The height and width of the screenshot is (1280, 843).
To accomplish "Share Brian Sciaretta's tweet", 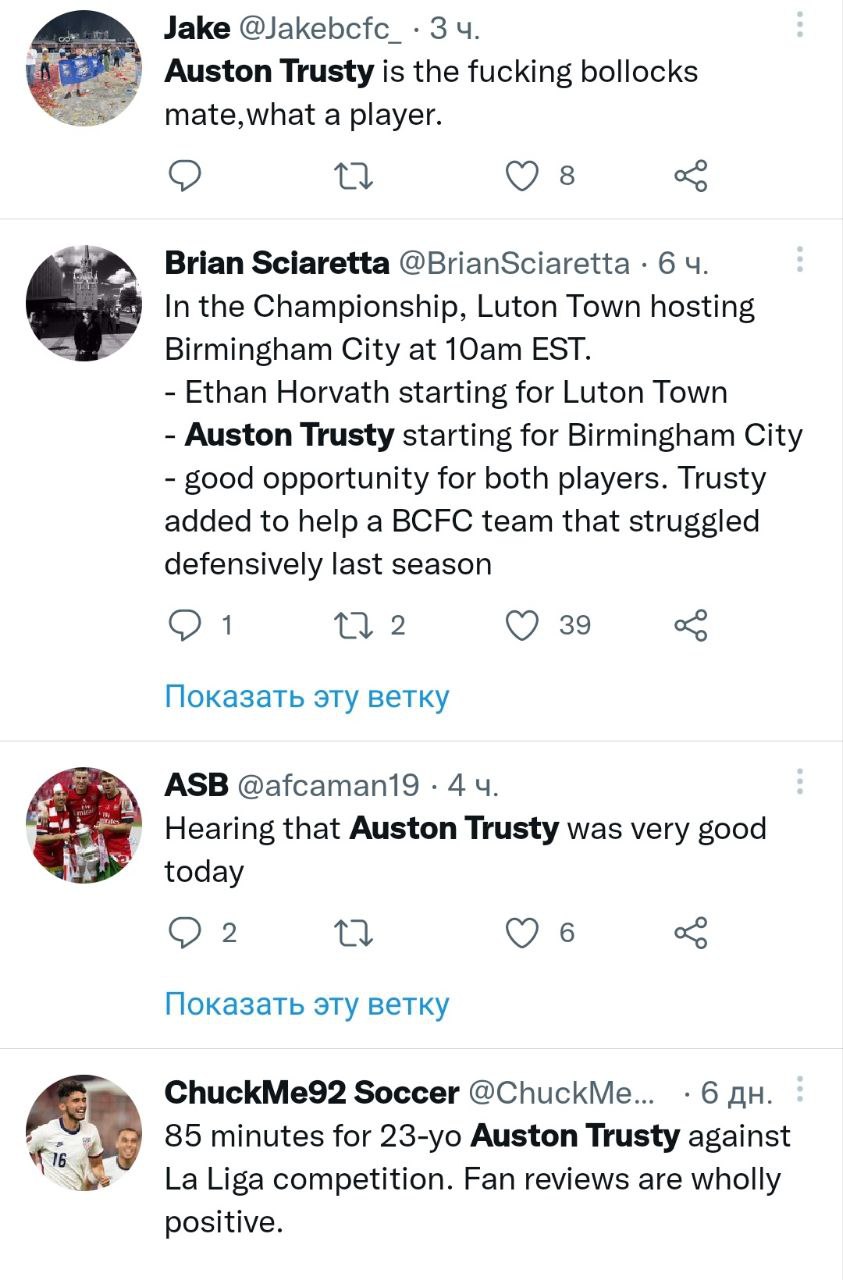I will [691, 626].
